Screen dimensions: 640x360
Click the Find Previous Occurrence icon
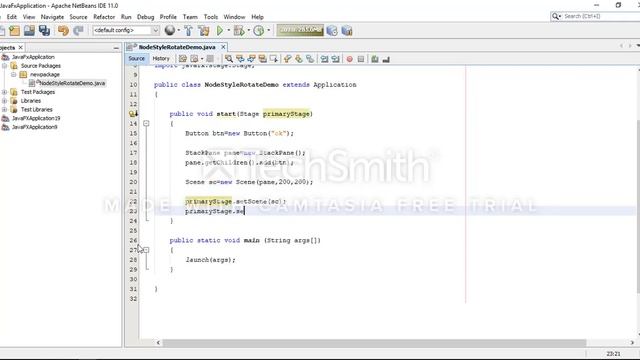coord(240,59)
